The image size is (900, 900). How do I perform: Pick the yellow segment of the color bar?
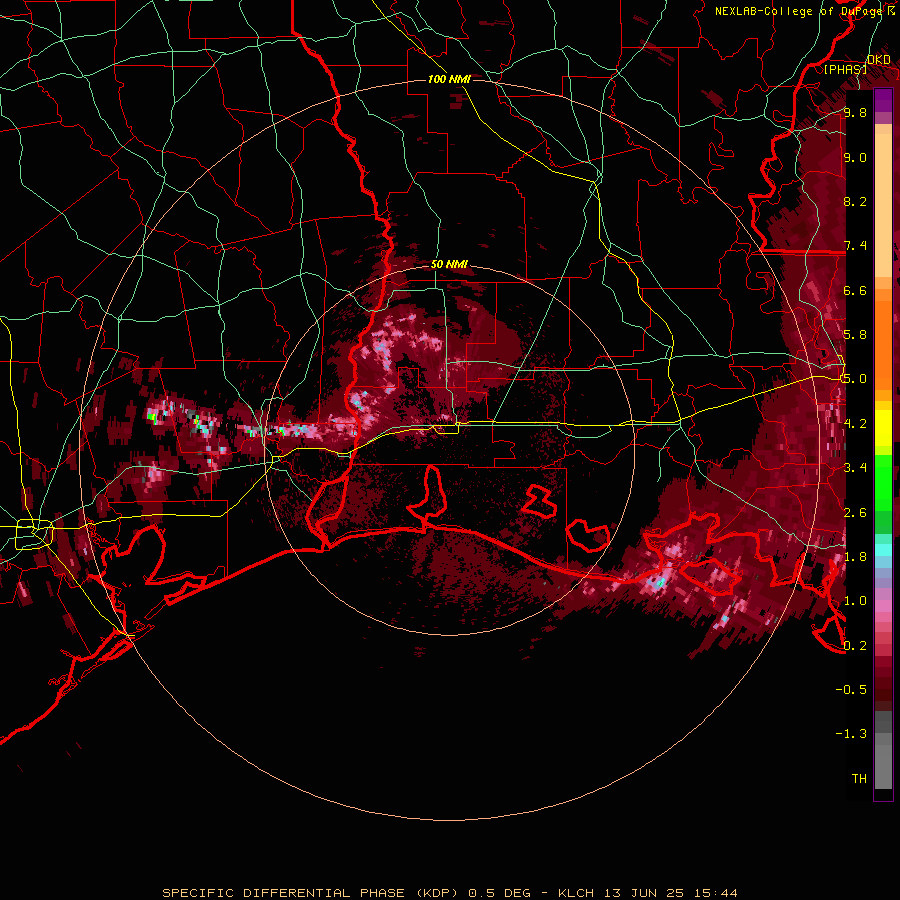pyautogui.click(x=883, y=428)
